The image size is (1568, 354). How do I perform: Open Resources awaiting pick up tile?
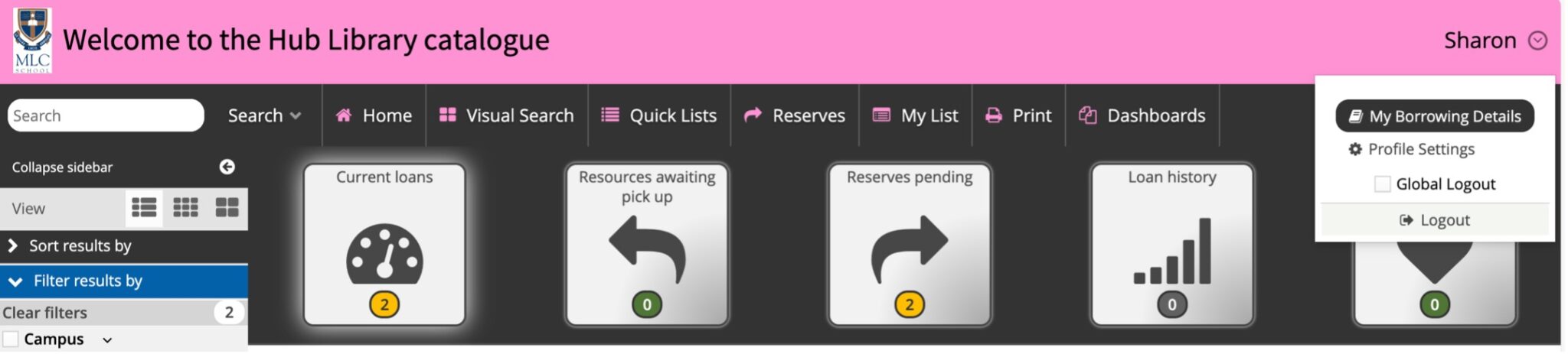click(x=647, y=245)
